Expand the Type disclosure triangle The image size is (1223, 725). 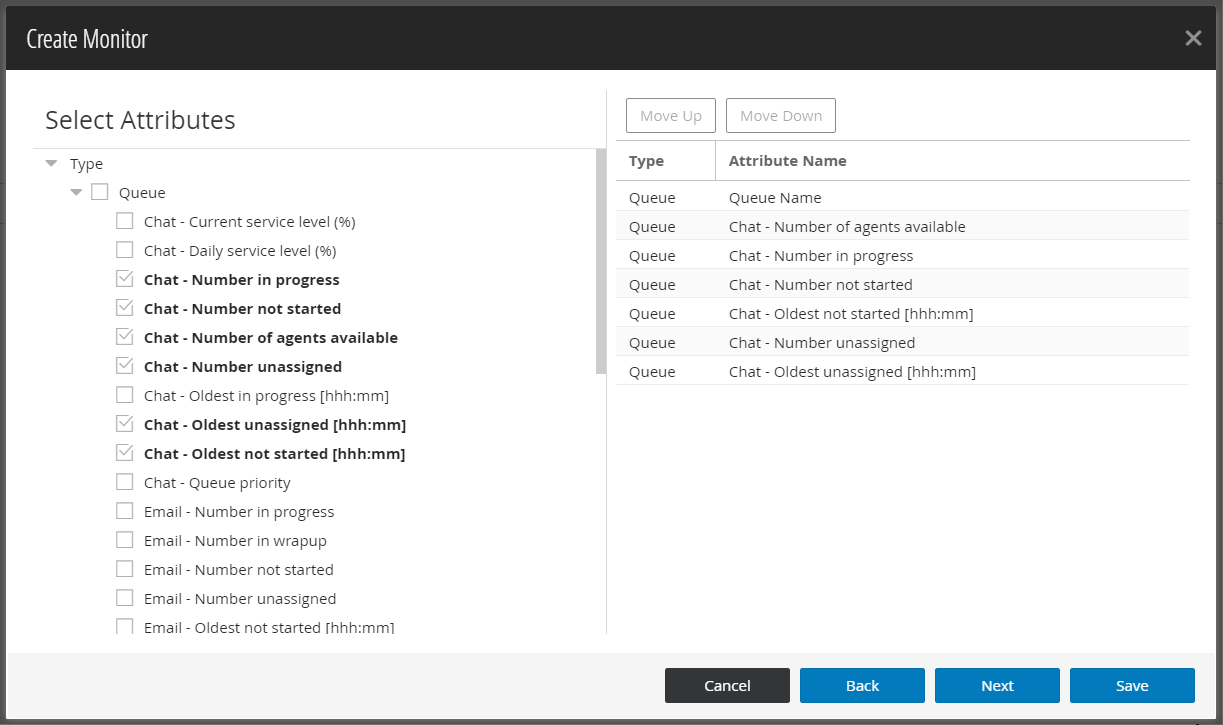[51, 163]
